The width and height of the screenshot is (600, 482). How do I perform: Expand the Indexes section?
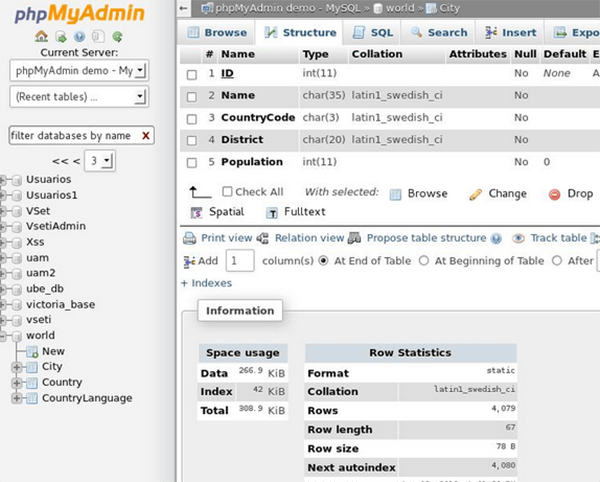207,283
